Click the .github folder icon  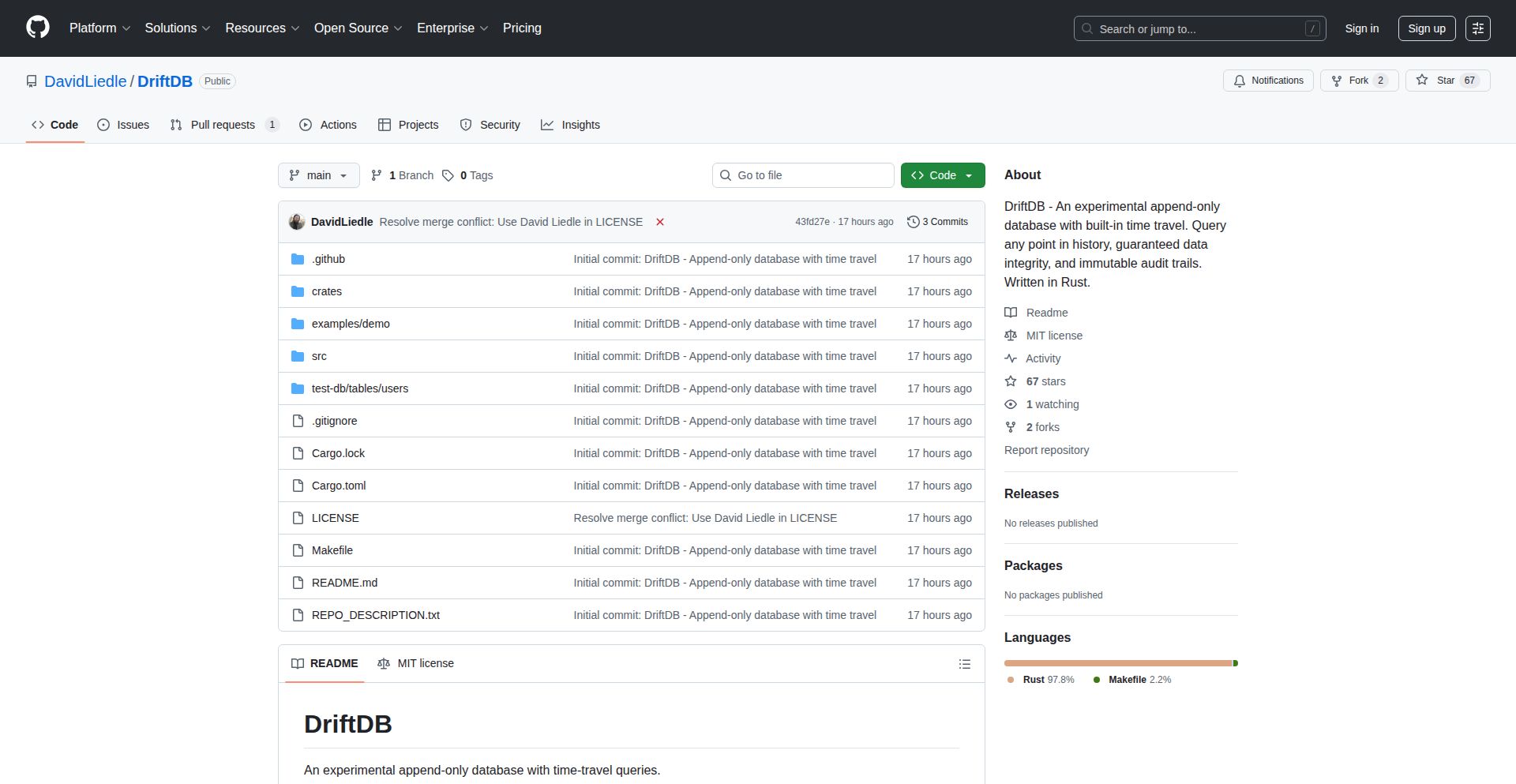(x=298, y=259)
